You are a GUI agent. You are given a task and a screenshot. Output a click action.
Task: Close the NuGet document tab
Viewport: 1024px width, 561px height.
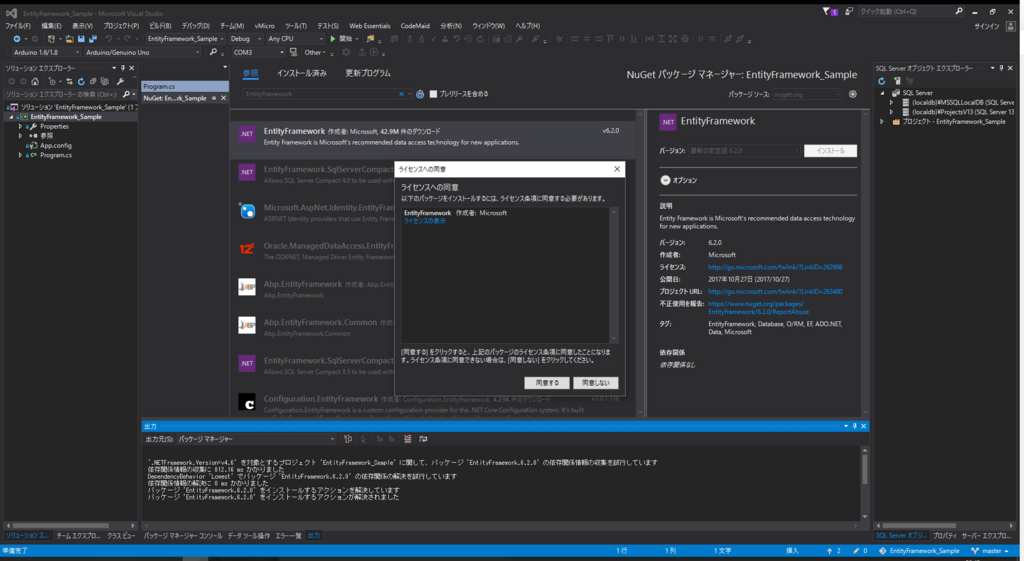(x=223, y=98)
